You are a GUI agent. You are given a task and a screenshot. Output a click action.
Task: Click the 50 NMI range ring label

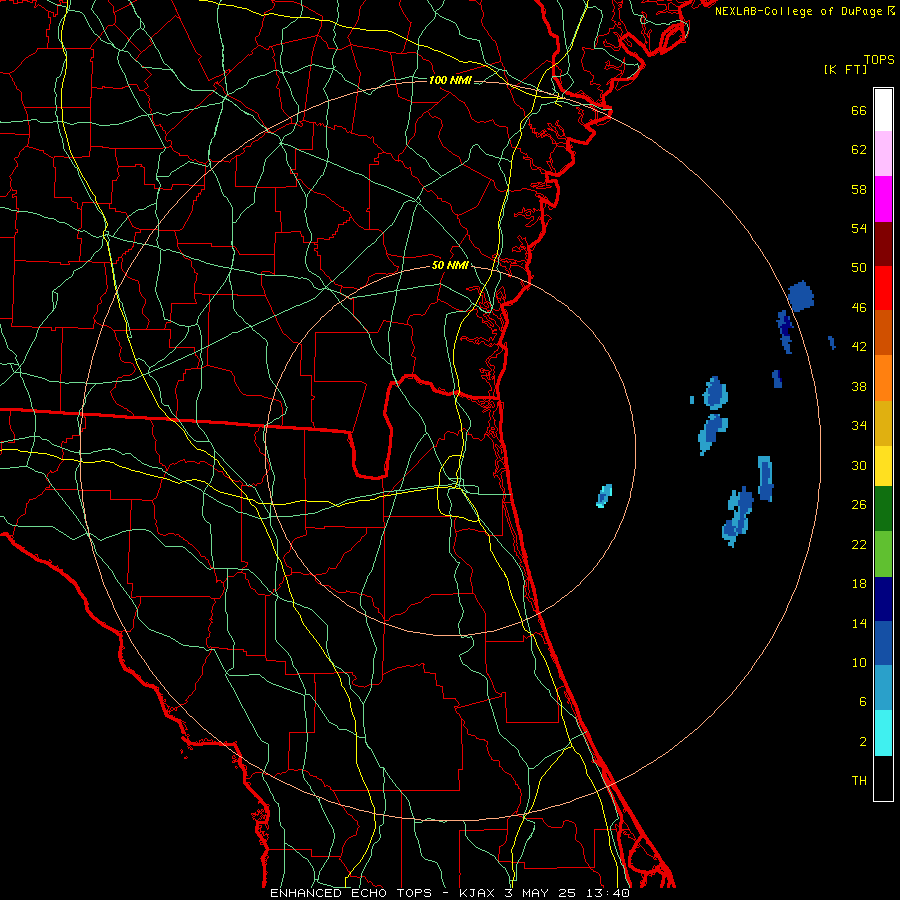coord(450,265)
